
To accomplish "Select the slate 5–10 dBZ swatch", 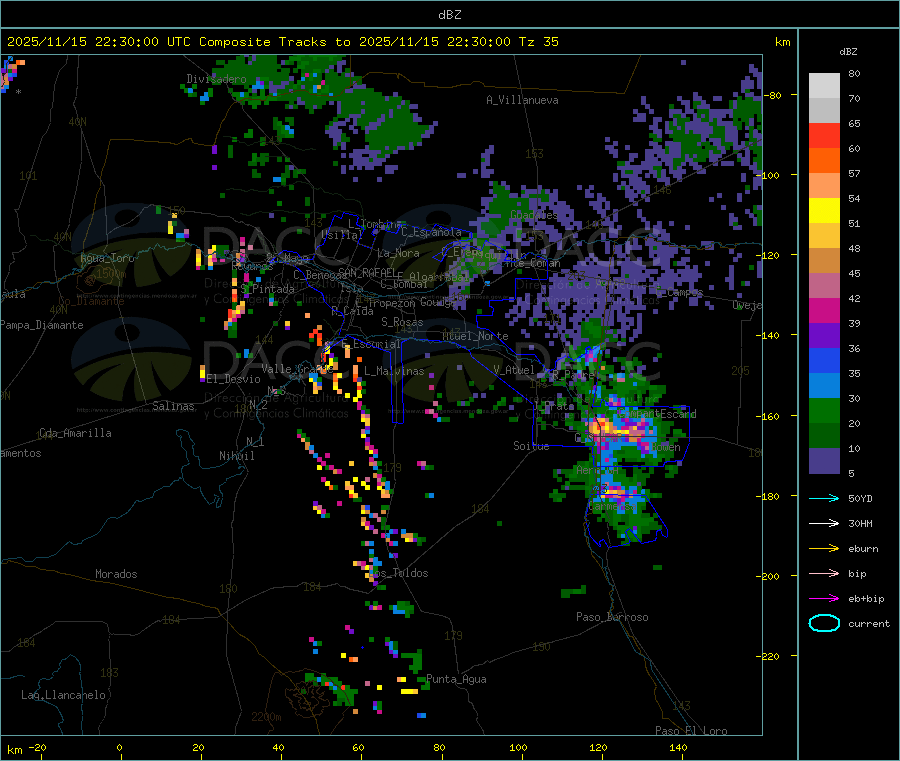I will tap(824, 461).
